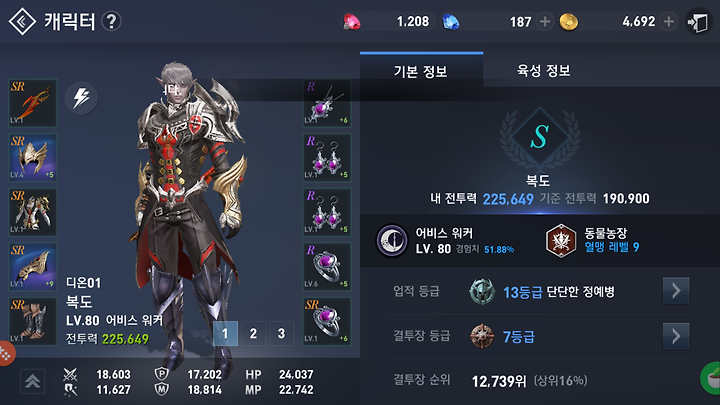Expand the 업적 등급 details arrow
Viewport: 720px width, 405px height.
click(x=676, y=291)
